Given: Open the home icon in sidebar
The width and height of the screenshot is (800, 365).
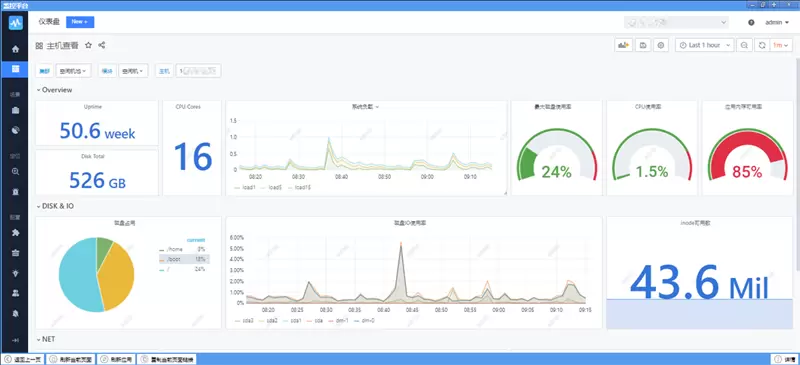Looking at the screenshot, I should [15, 49].
